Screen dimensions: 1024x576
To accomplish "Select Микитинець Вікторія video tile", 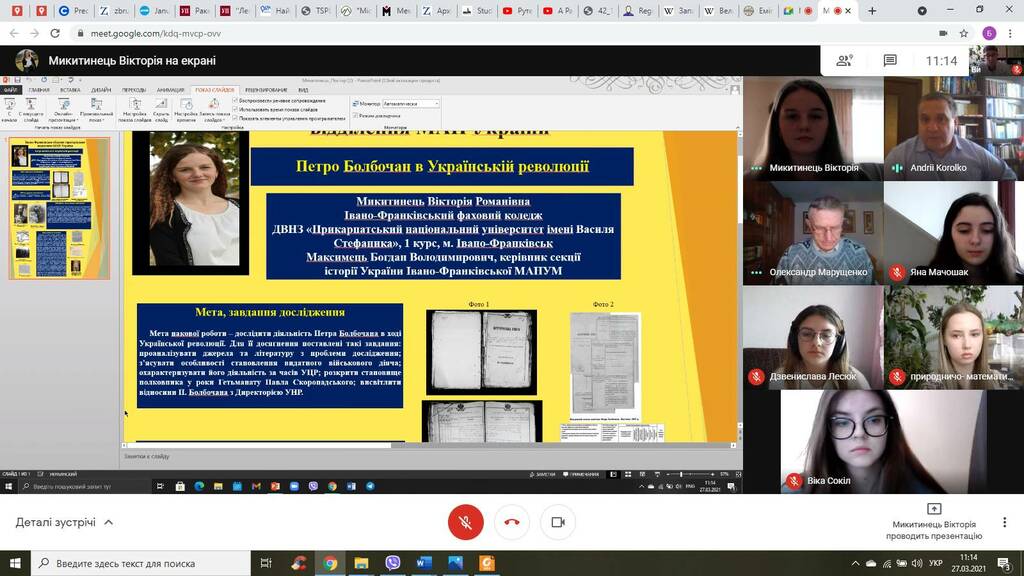I will tap(812, 128).
